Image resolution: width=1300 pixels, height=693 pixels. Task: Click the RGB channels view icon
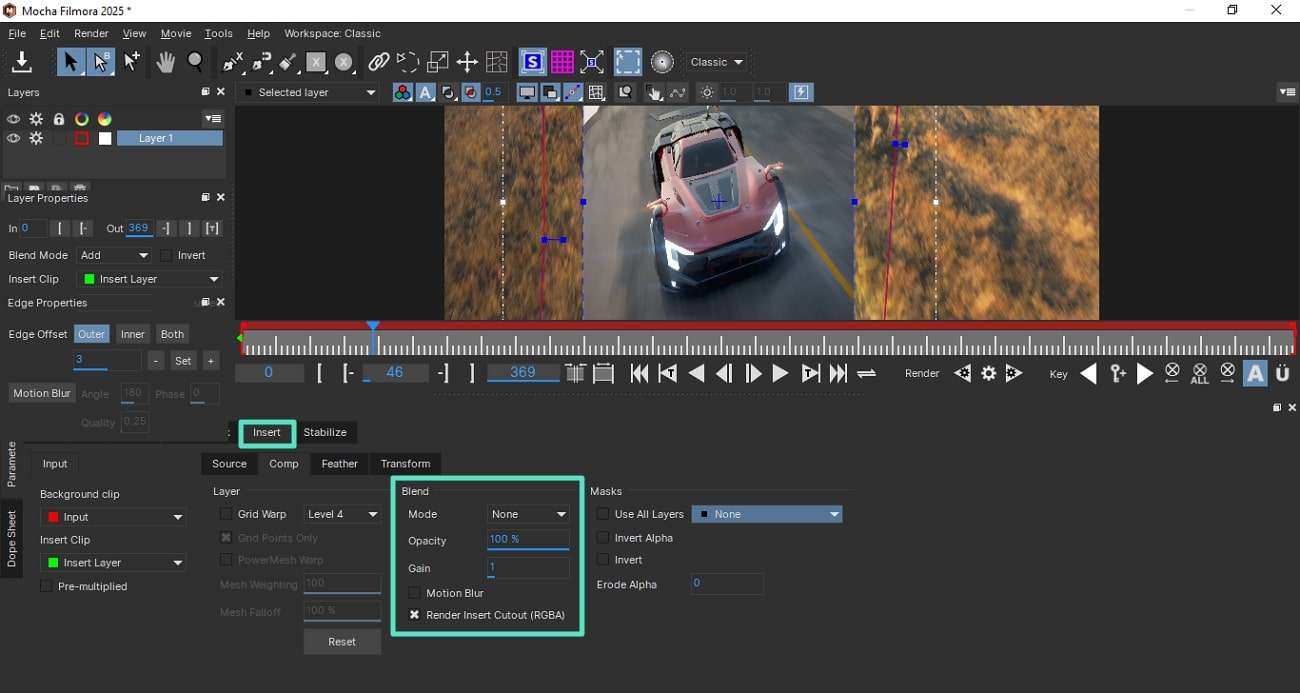402,93
